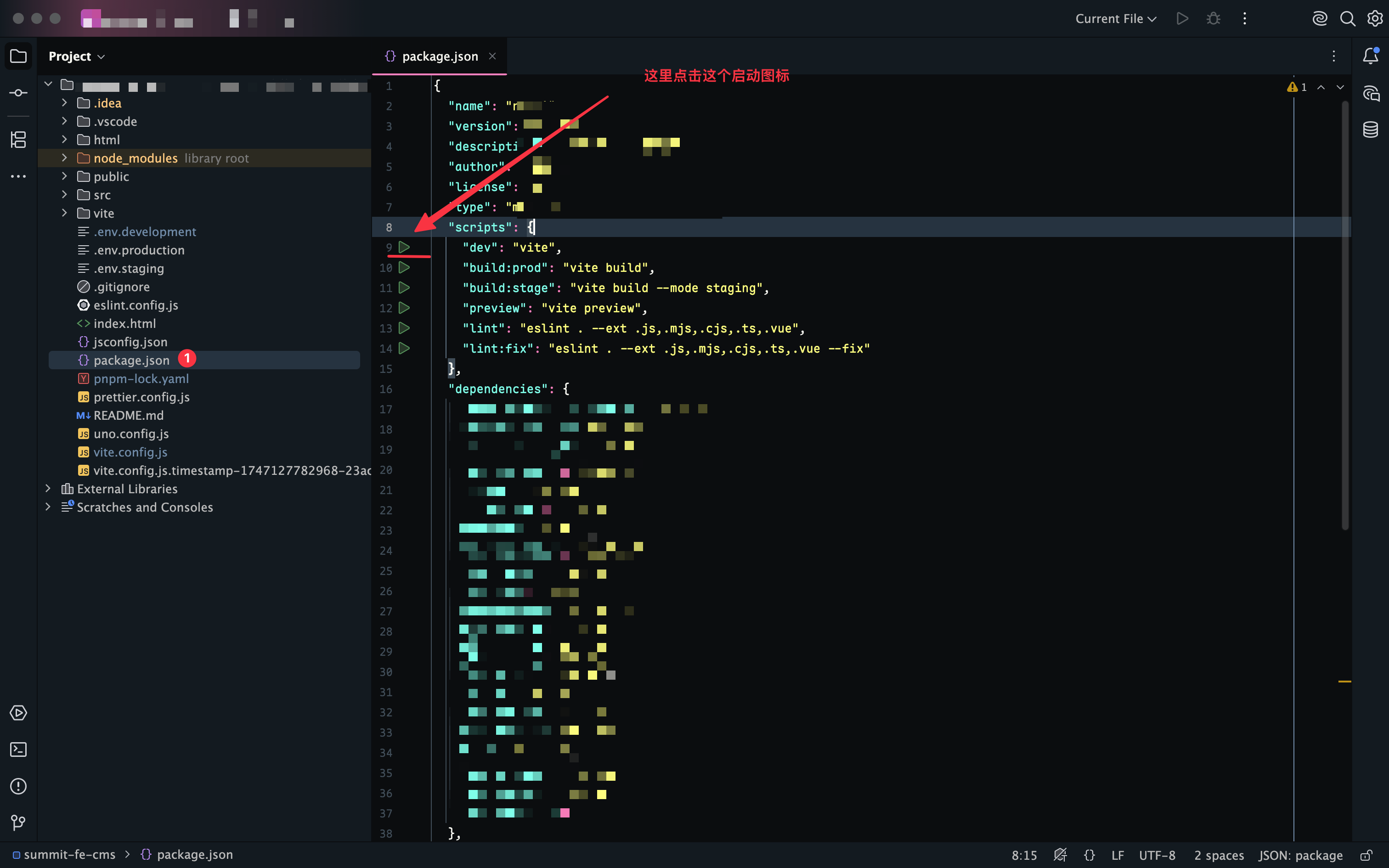Expand the node_modules folder
Image resolution: width=1389 pixels, height=868 pixels.
coord(64,158)
